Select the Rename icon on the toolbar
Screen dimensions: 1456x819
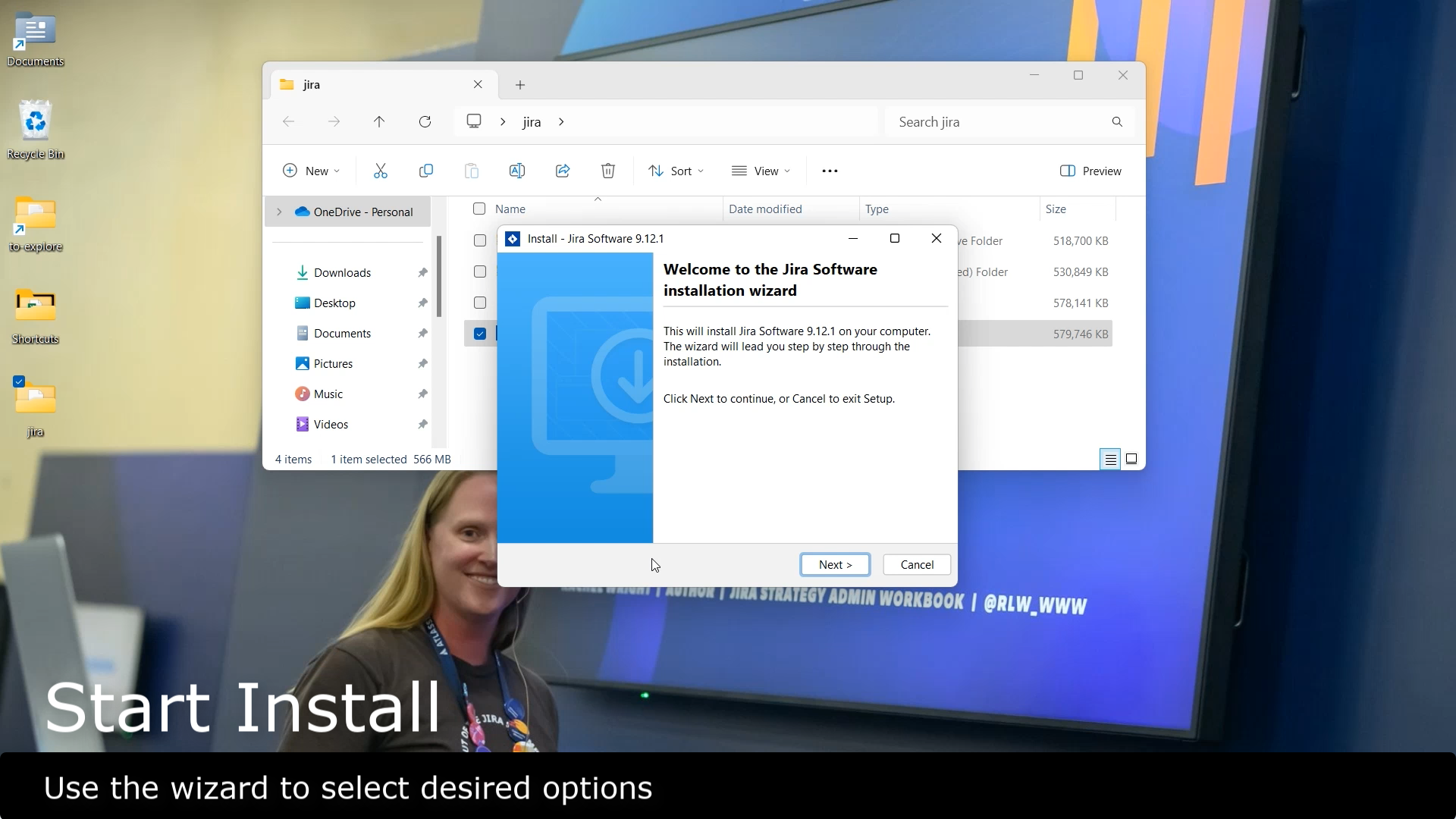tap(516, 171)
